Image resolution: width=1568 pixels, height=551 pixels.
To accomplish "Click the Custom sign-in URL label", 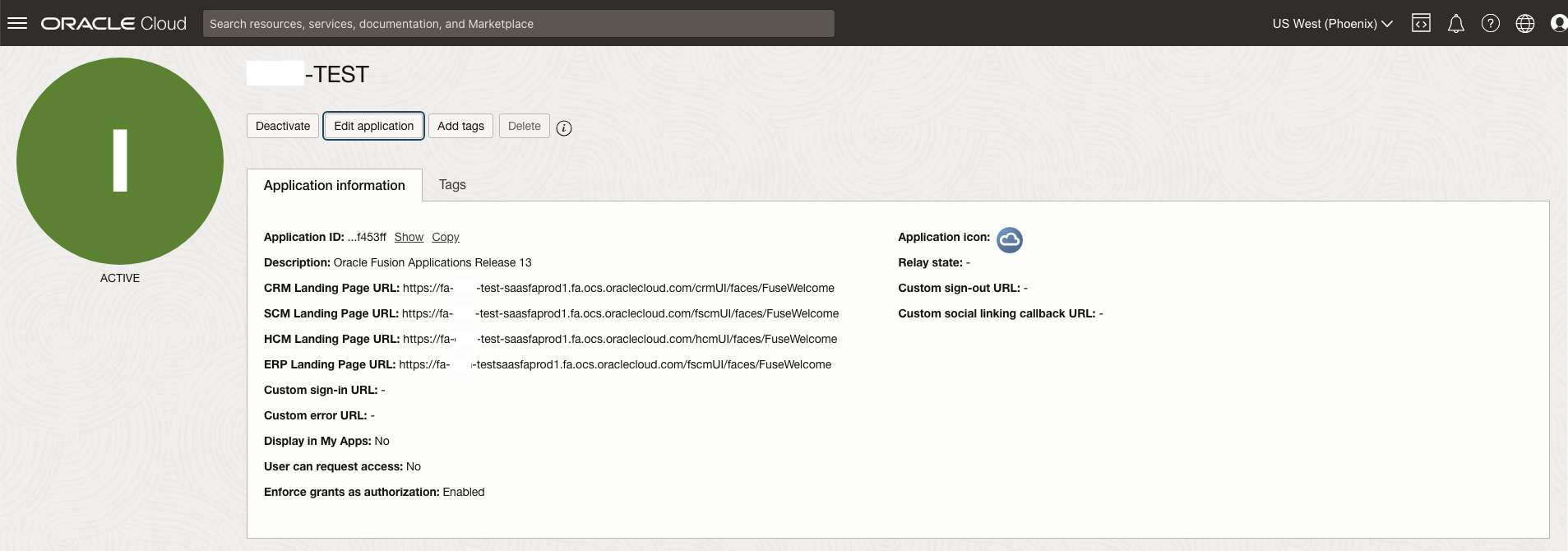I will [321, 390].
